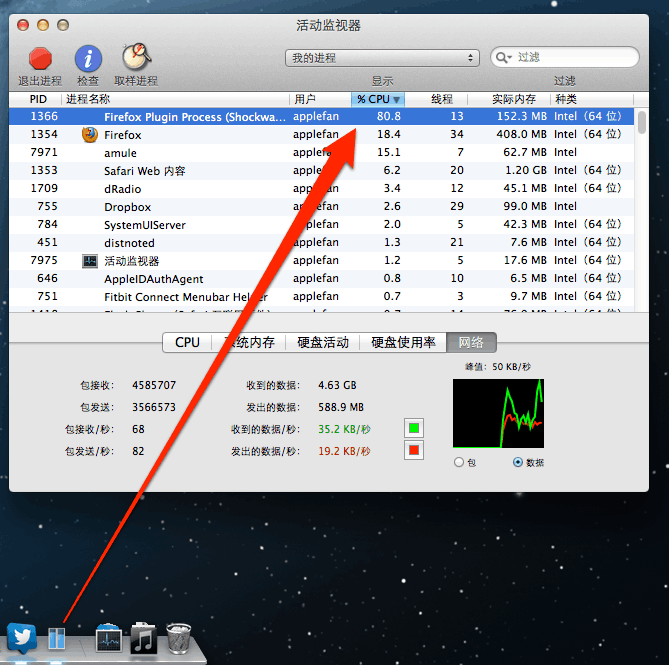The width and height of the screenshot is (669, 665).
Task: Click the 588.9 MB sent data value
Action: tap(341, 407)
